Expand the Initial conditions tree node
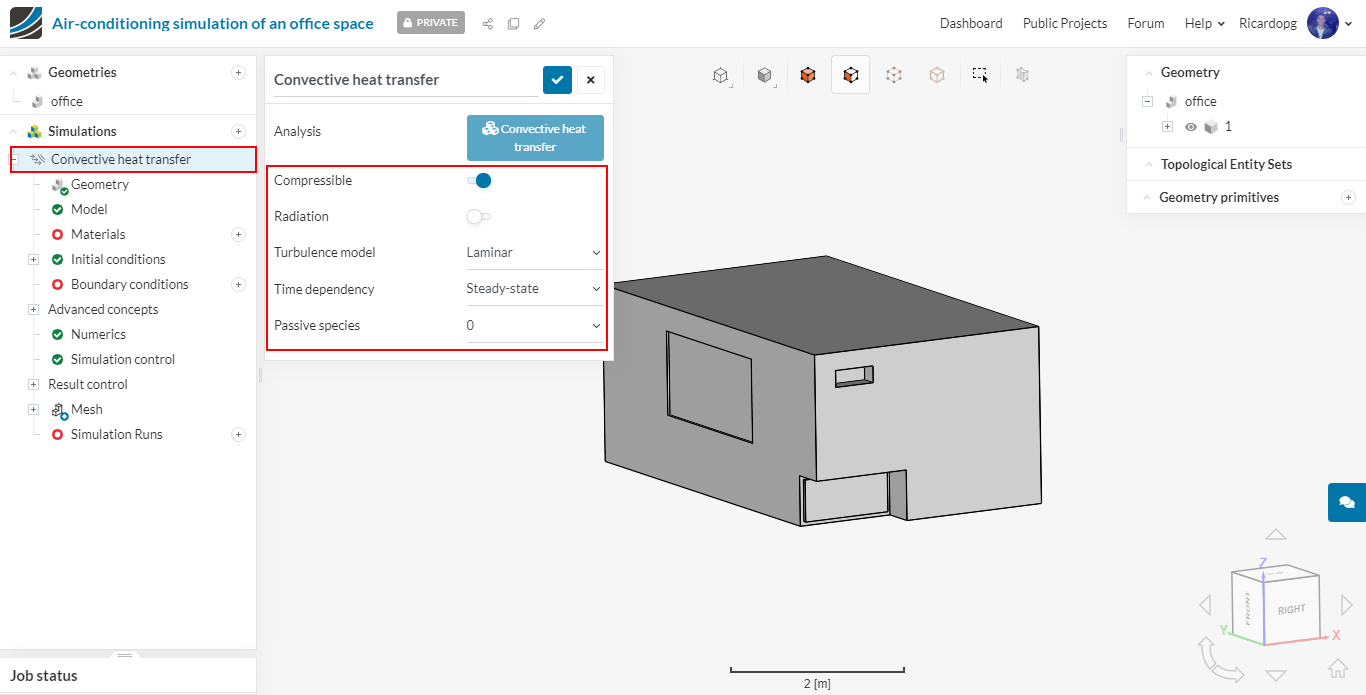 [x=33, y=259]
